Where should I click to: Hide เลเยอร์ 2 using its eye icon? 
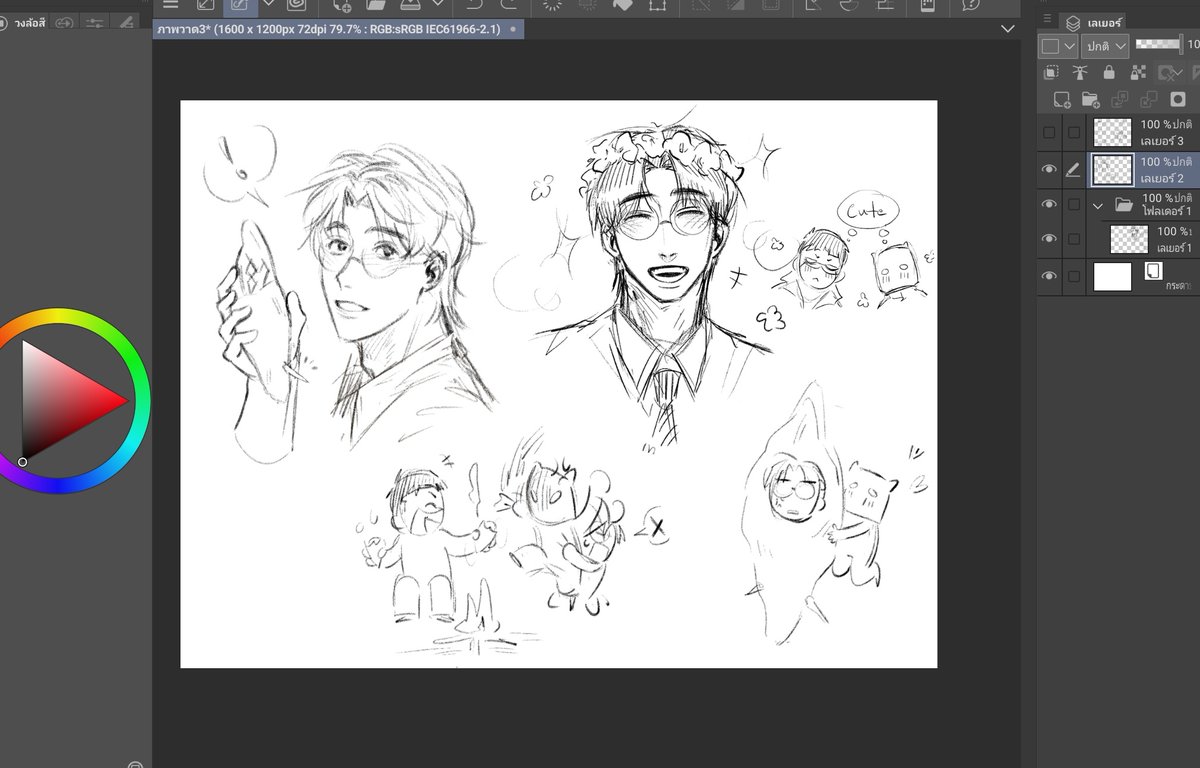[x=1049, y=169]
